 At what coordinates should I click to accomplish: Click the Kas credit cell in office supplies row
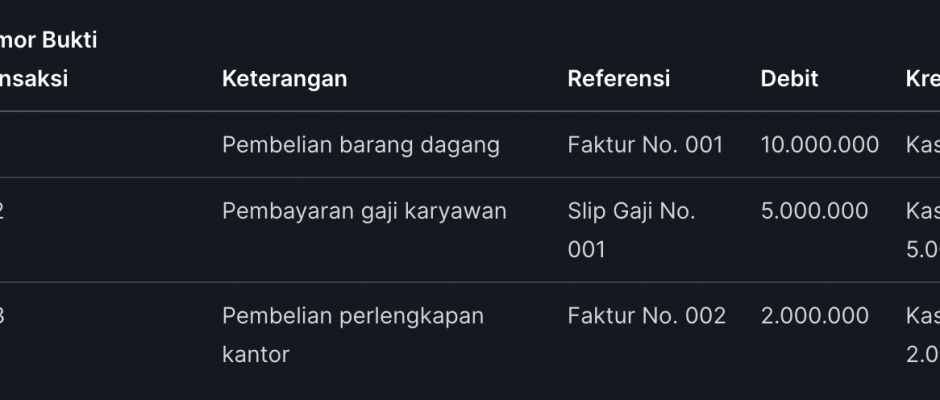click(x=922, y=316)
